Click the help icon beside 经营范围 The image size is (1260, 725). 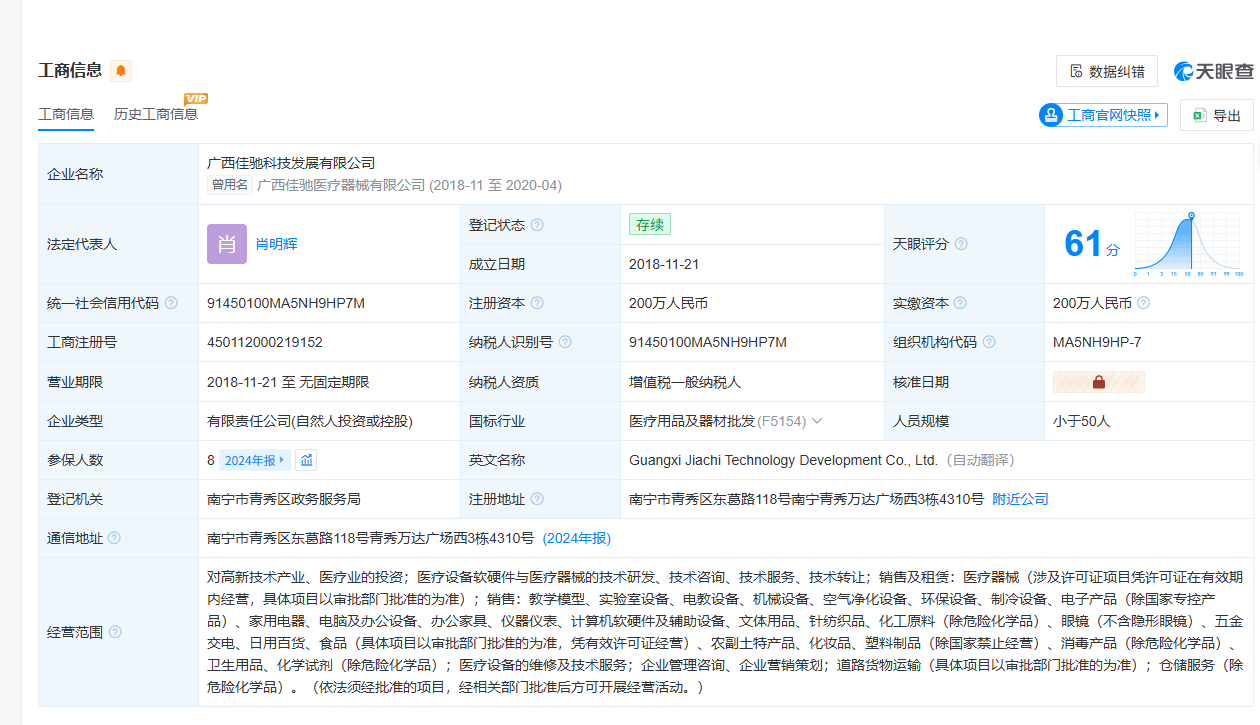pyautogui.click(x=115, y=632)
